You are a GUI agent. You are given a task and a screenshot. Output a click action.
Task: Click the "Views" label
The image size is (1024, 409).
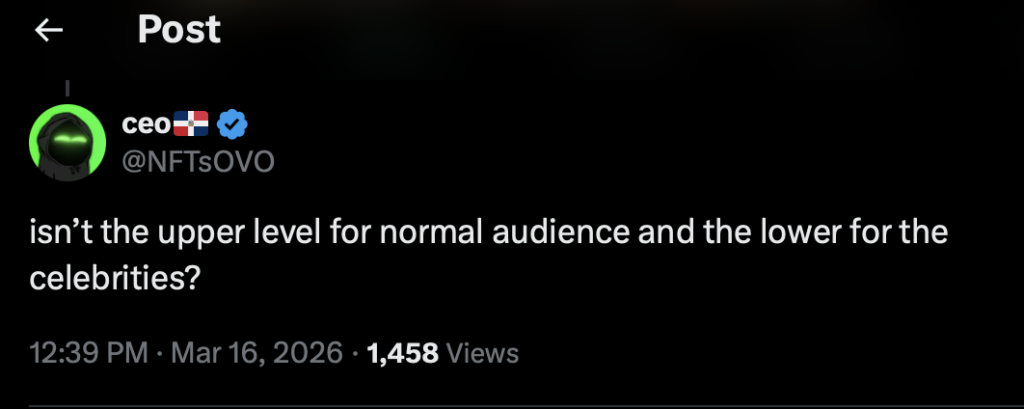pyautogui.click(x=482, y=353)
